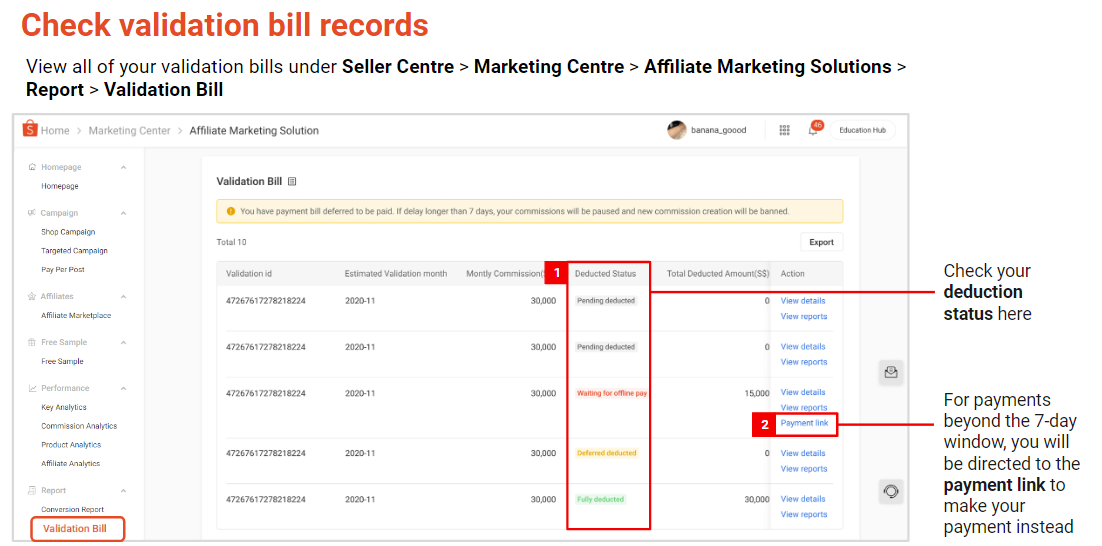
Task: Collapse the Campaign sidebar section
Action: click(x=123, y=213)
